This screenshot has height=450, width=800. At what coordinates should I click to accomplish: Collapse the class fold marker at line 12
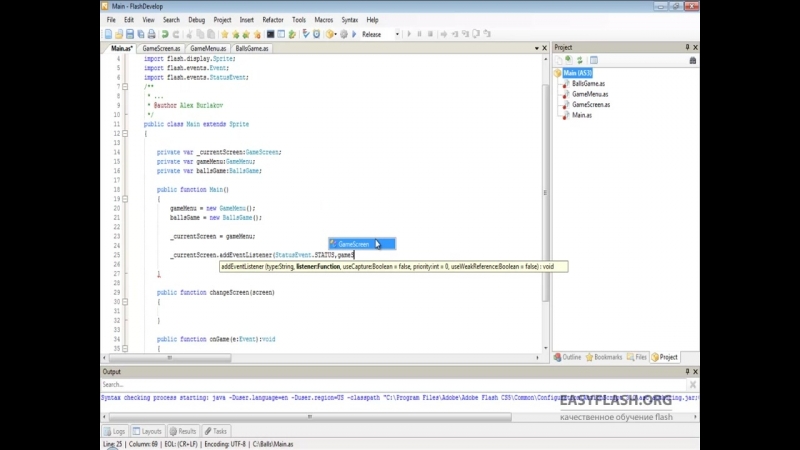point(125,133)
